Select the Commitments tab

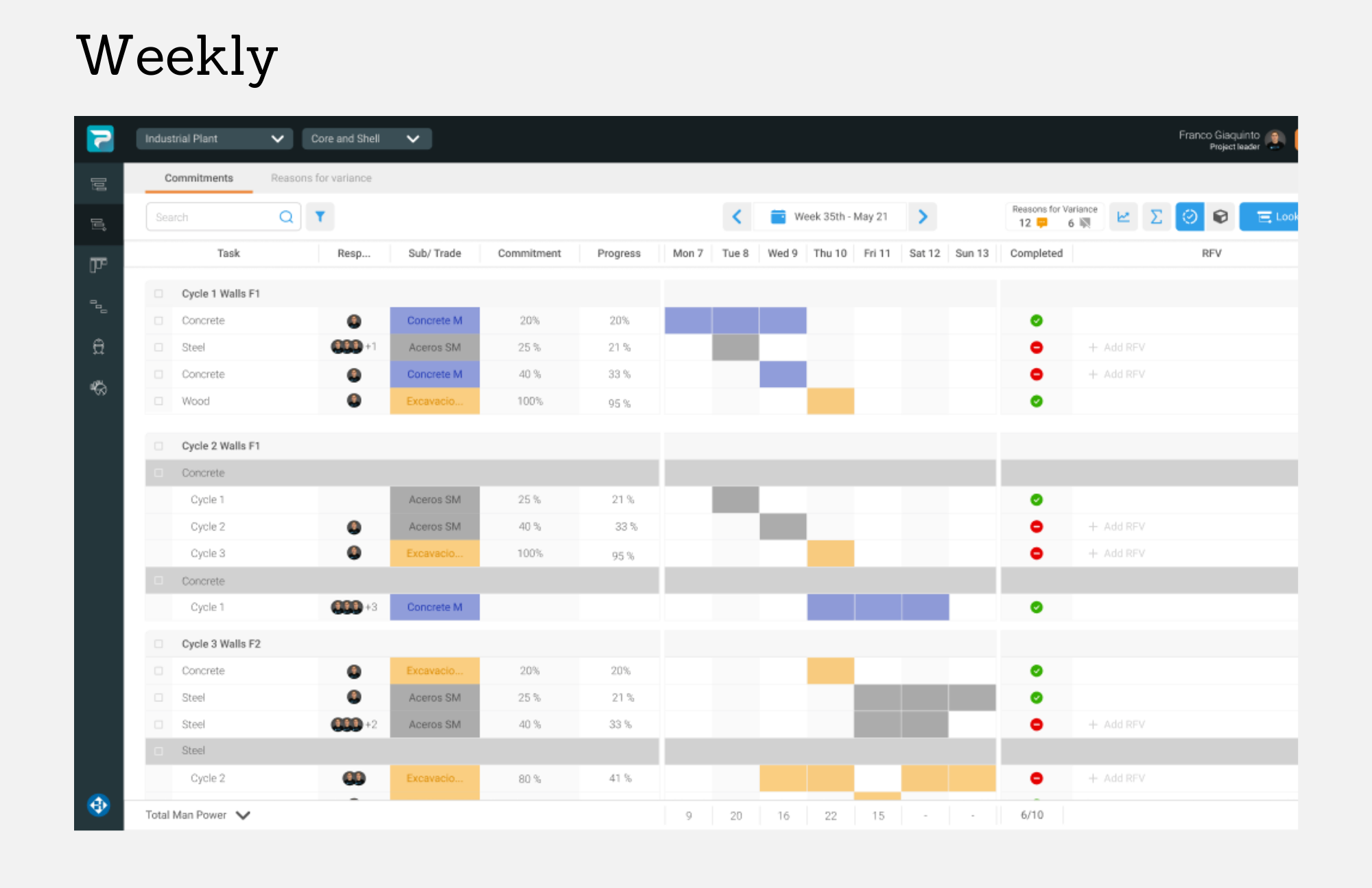tap(198, 178)
